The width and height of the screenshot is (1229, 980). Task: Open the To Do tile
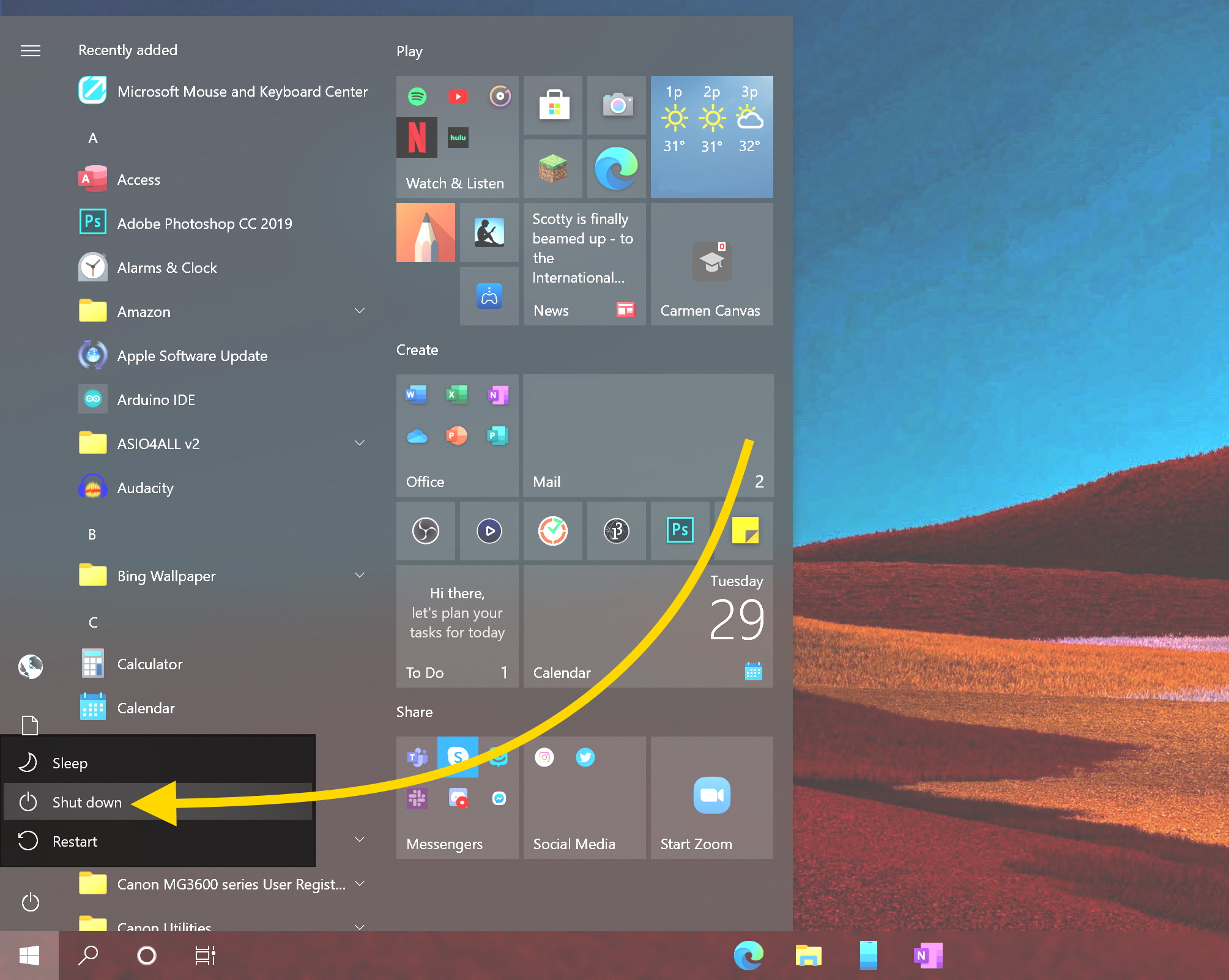coord(458,626)
